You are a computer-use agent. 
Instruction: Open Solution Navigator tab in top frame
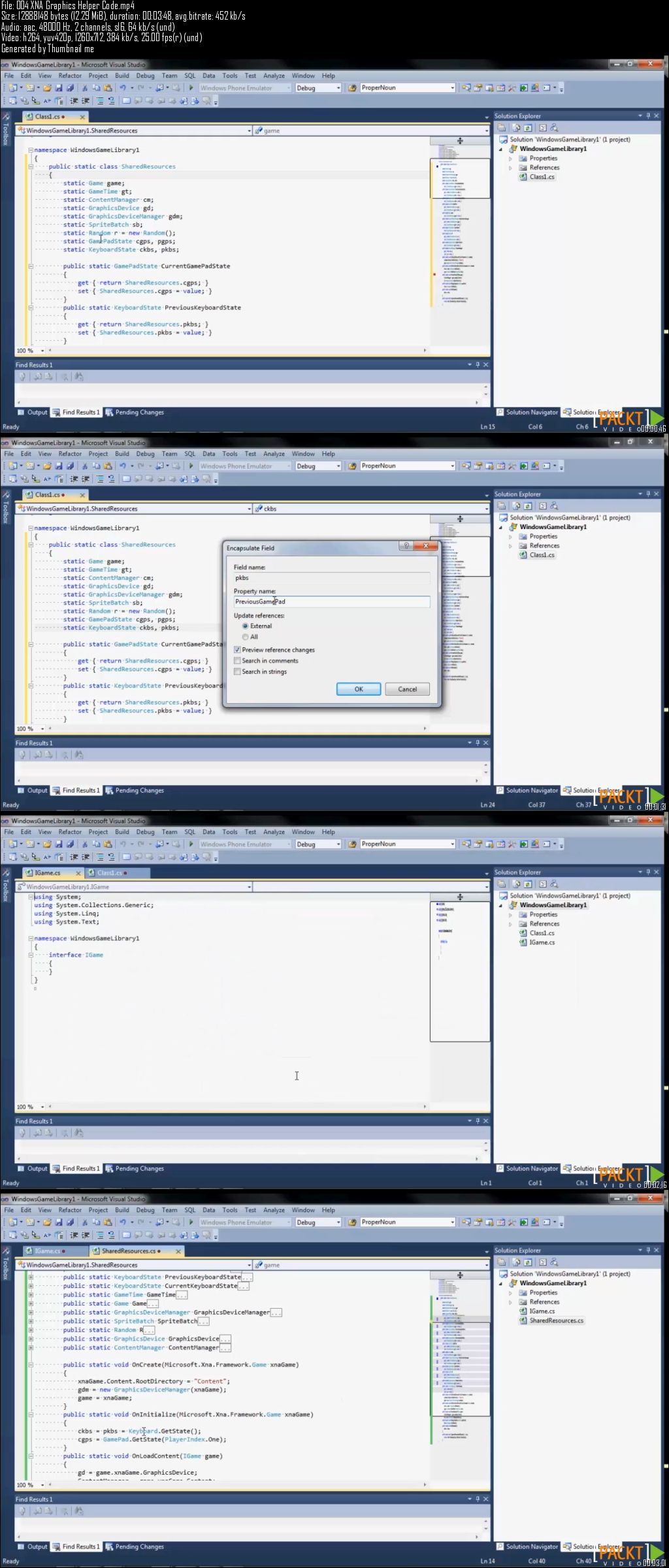(527, 412)
